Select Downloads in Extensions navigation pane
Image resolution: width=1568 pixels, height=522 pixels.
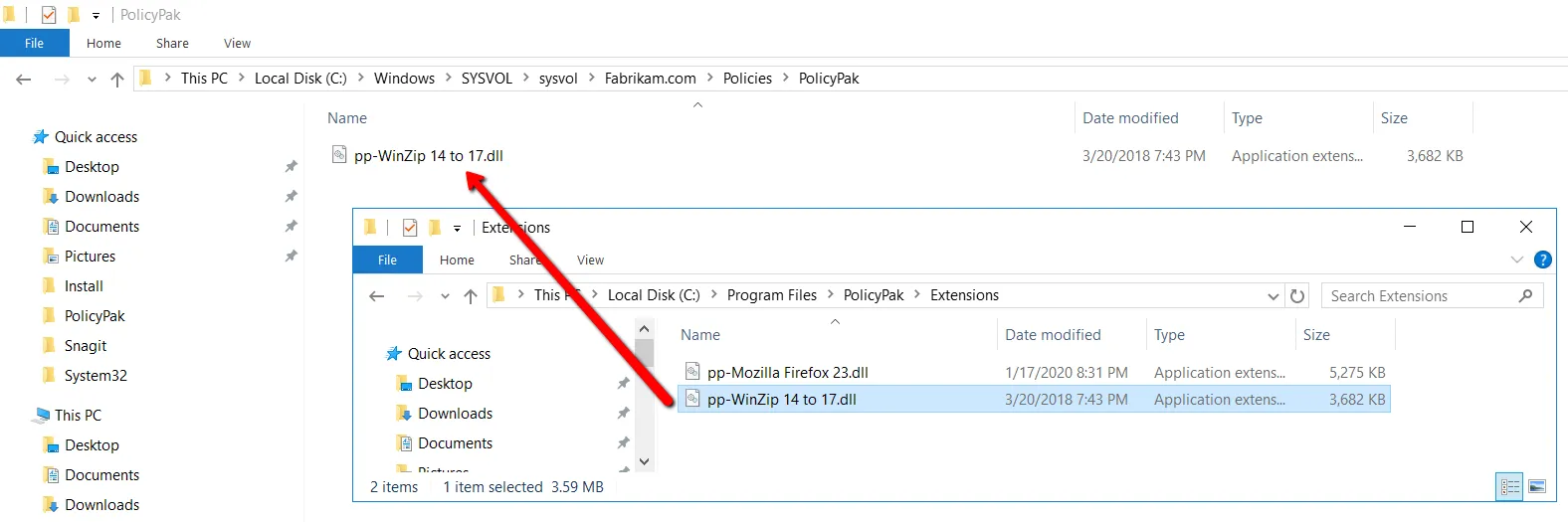click(455, 414)
